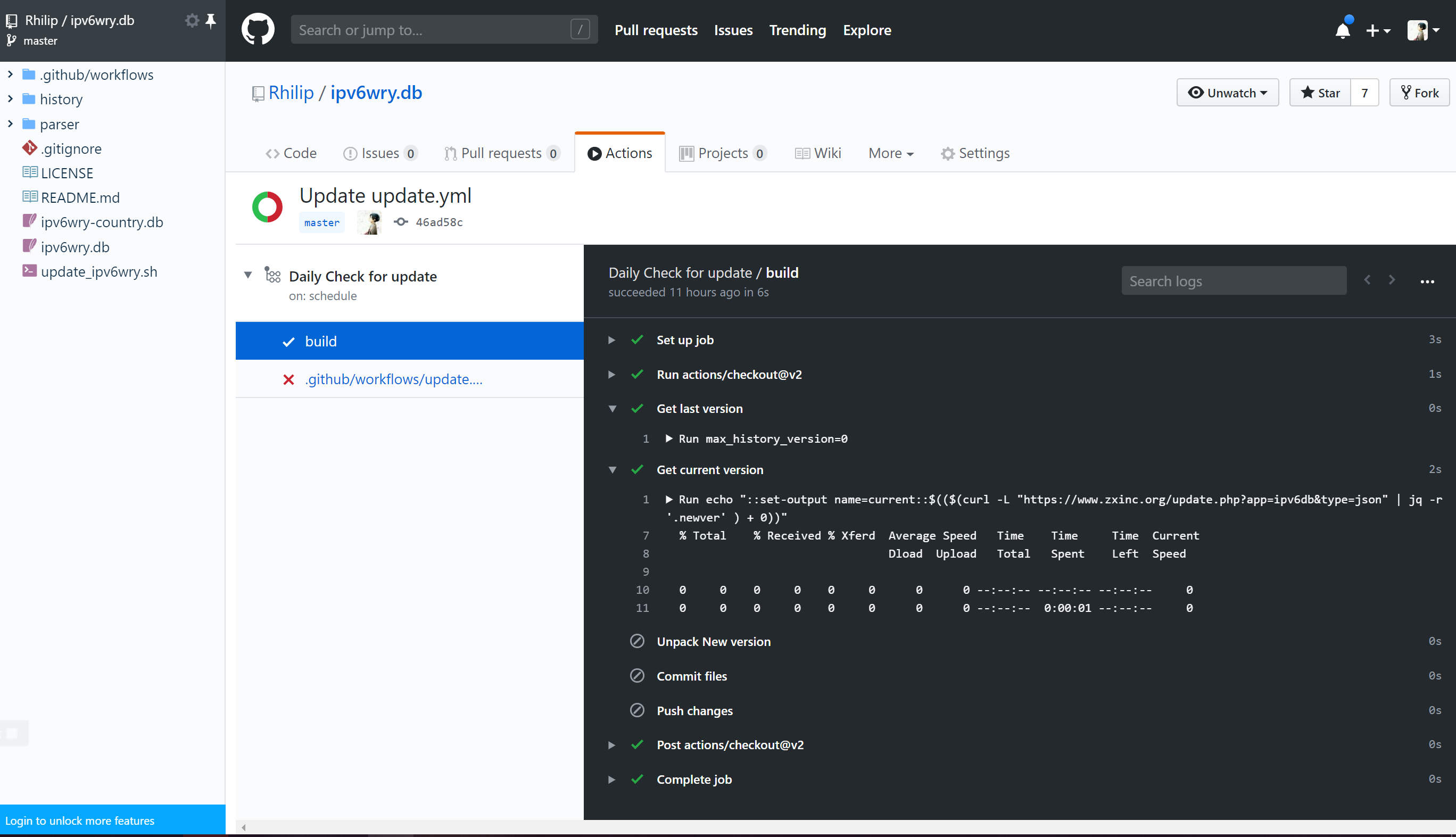Image resolution: width=1456 pixels, height=837 pixels.
Task: Open sidebar settings gear
Action: click(192, 21)
